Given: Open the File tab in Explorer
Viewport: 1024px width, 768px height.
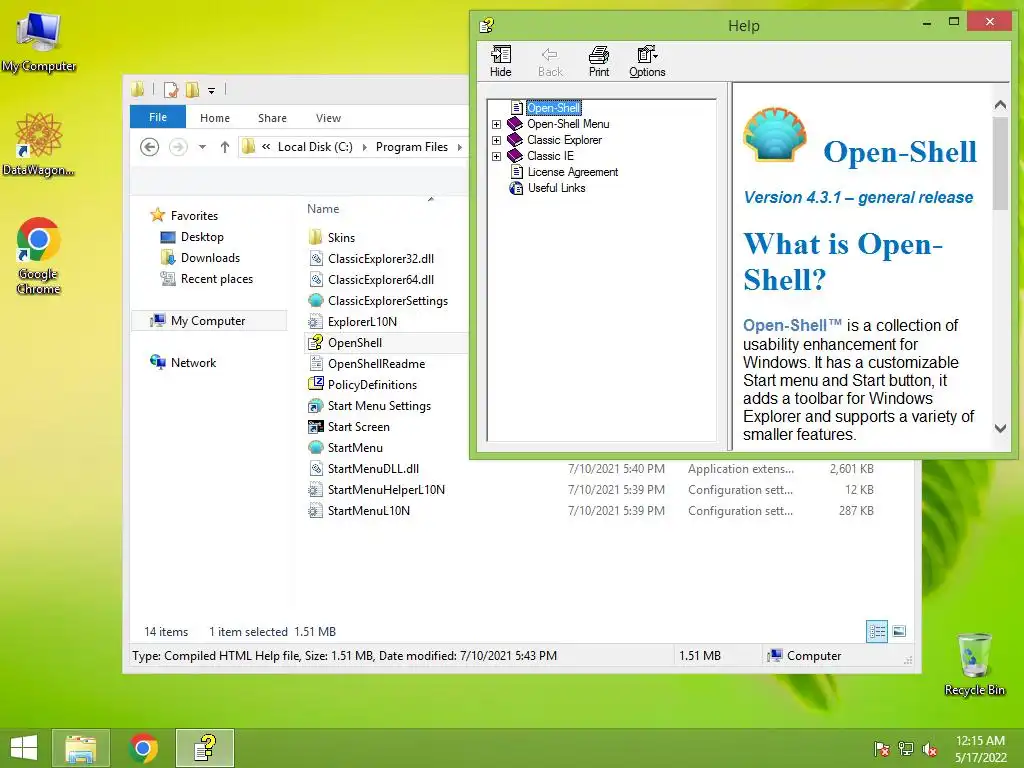Looking at the screenshot, I should point(157,117).
